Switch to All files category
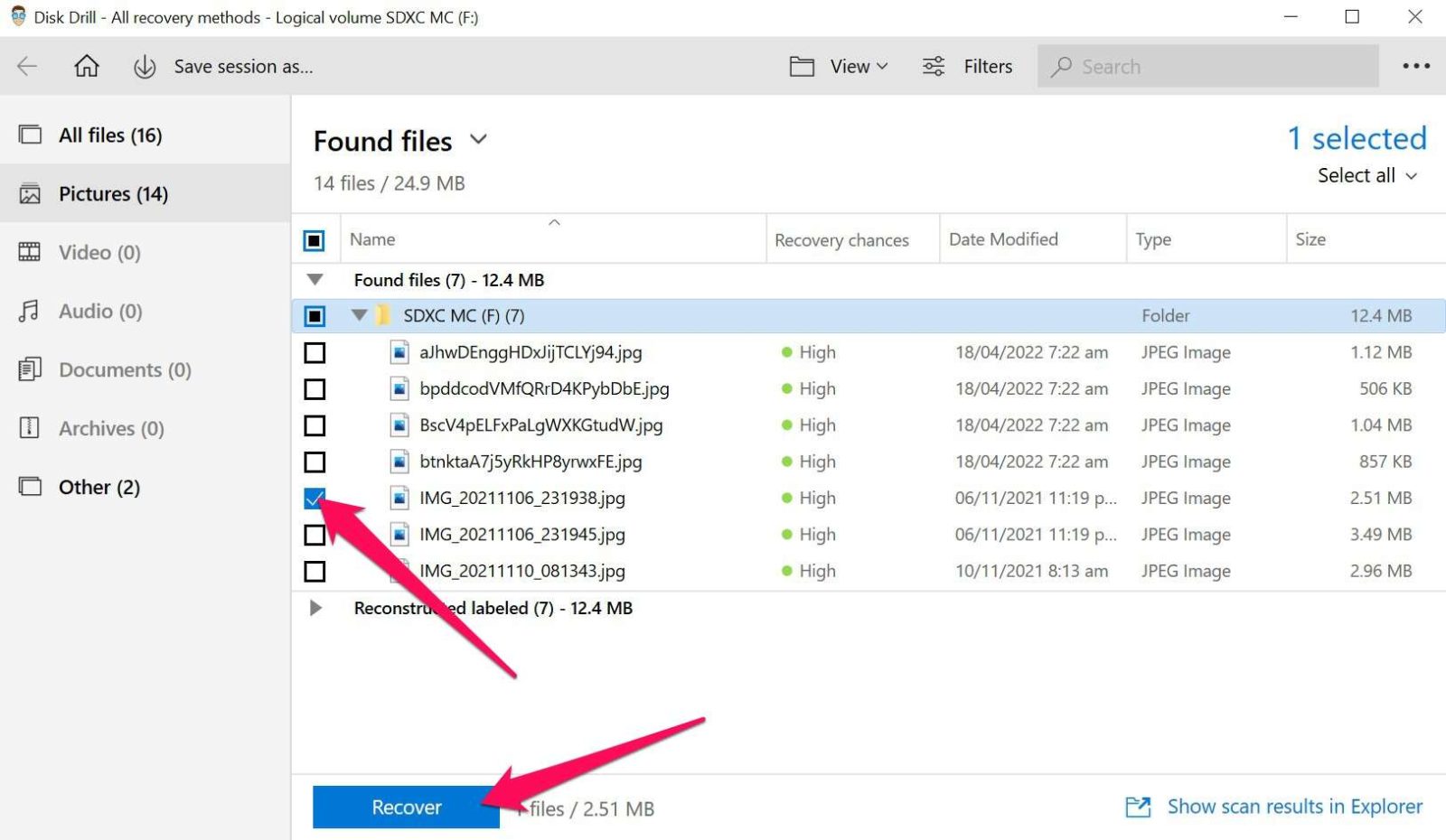Image resolution: width=1446 pixels, height=840 pixels. 110,134
